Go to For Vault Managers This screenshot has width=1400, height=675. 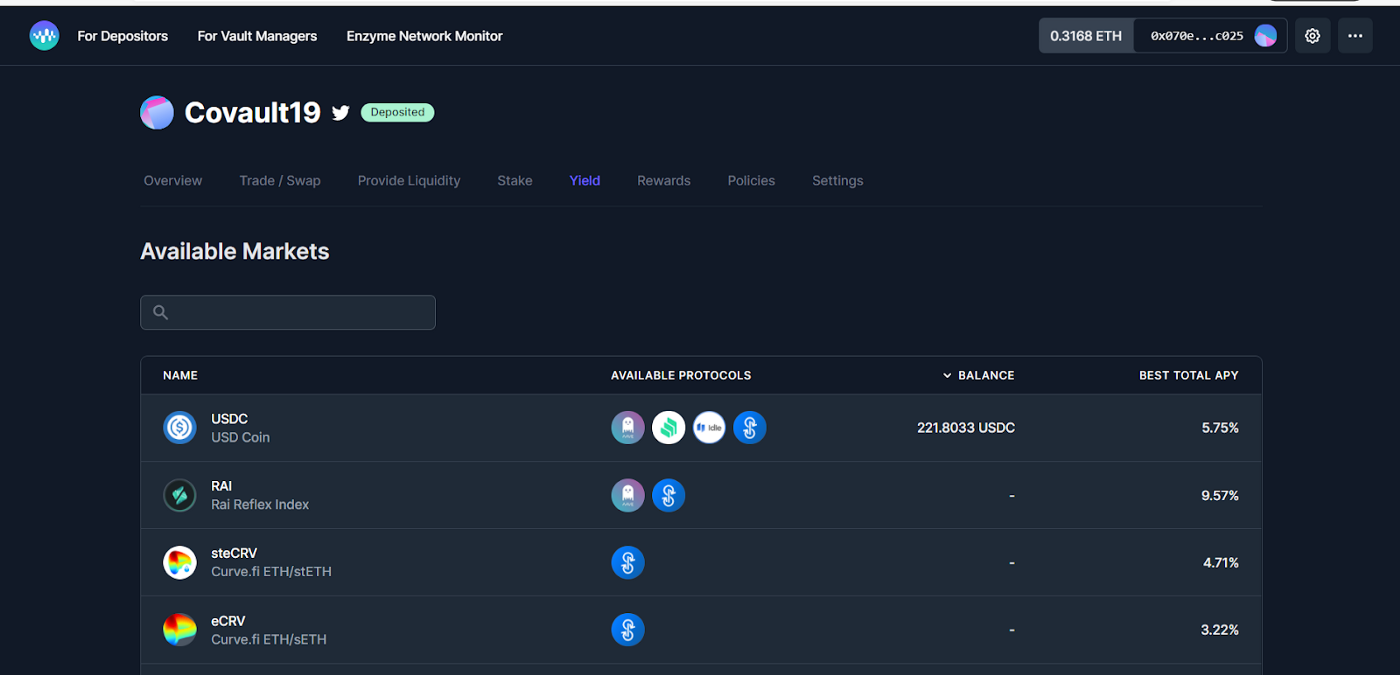(257, 36)
